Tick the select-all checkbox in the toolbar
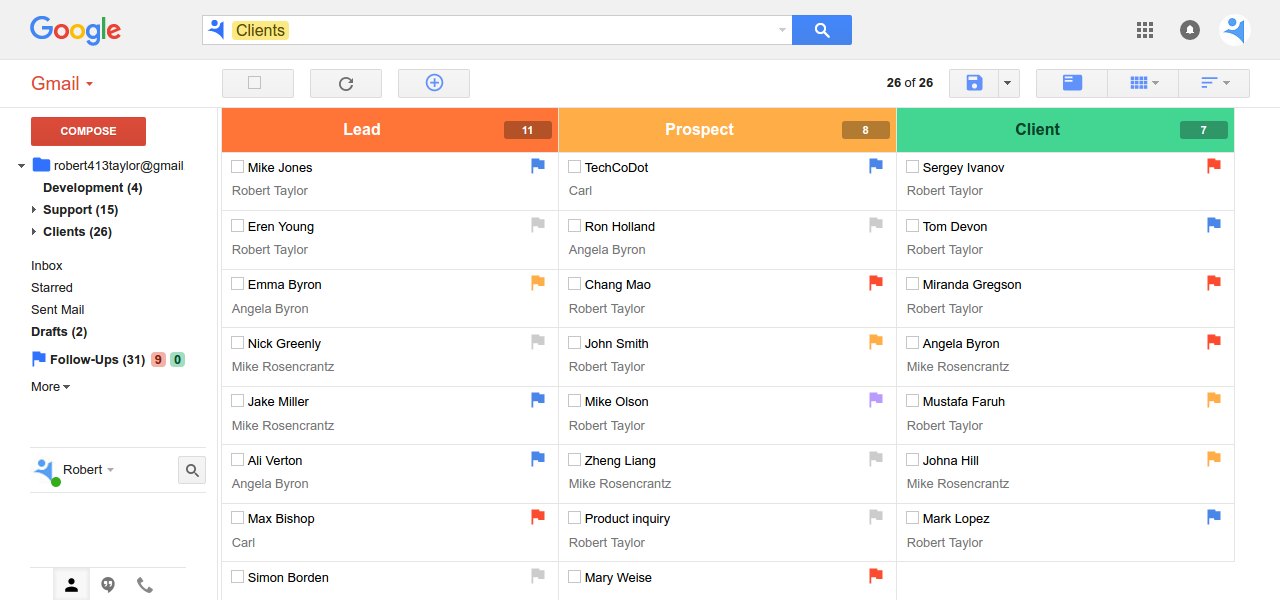Viewport: 1280px width, 600px height. coord(254,83)
